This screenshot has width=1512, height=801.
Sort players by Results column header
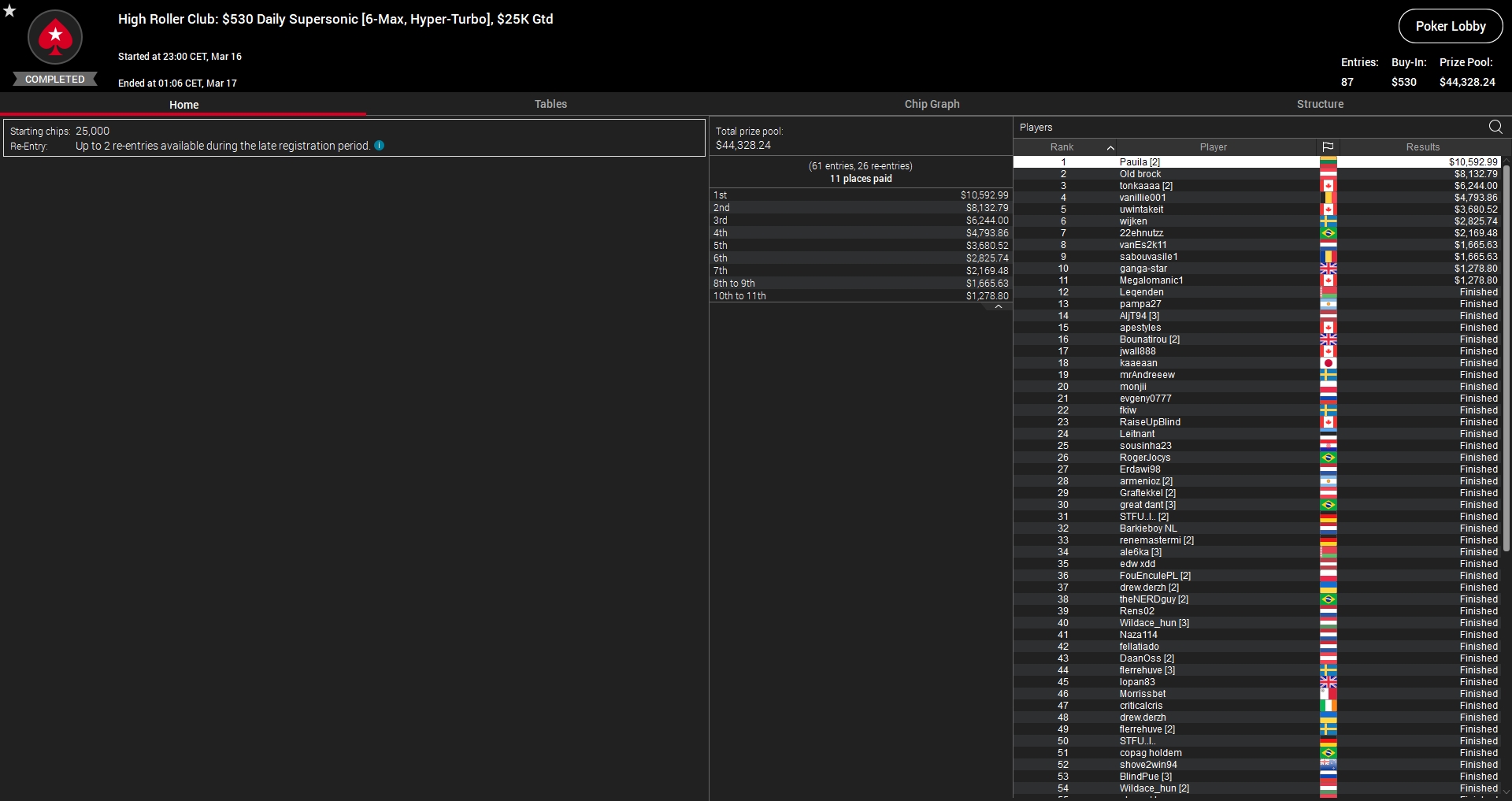pos(1422,147)
